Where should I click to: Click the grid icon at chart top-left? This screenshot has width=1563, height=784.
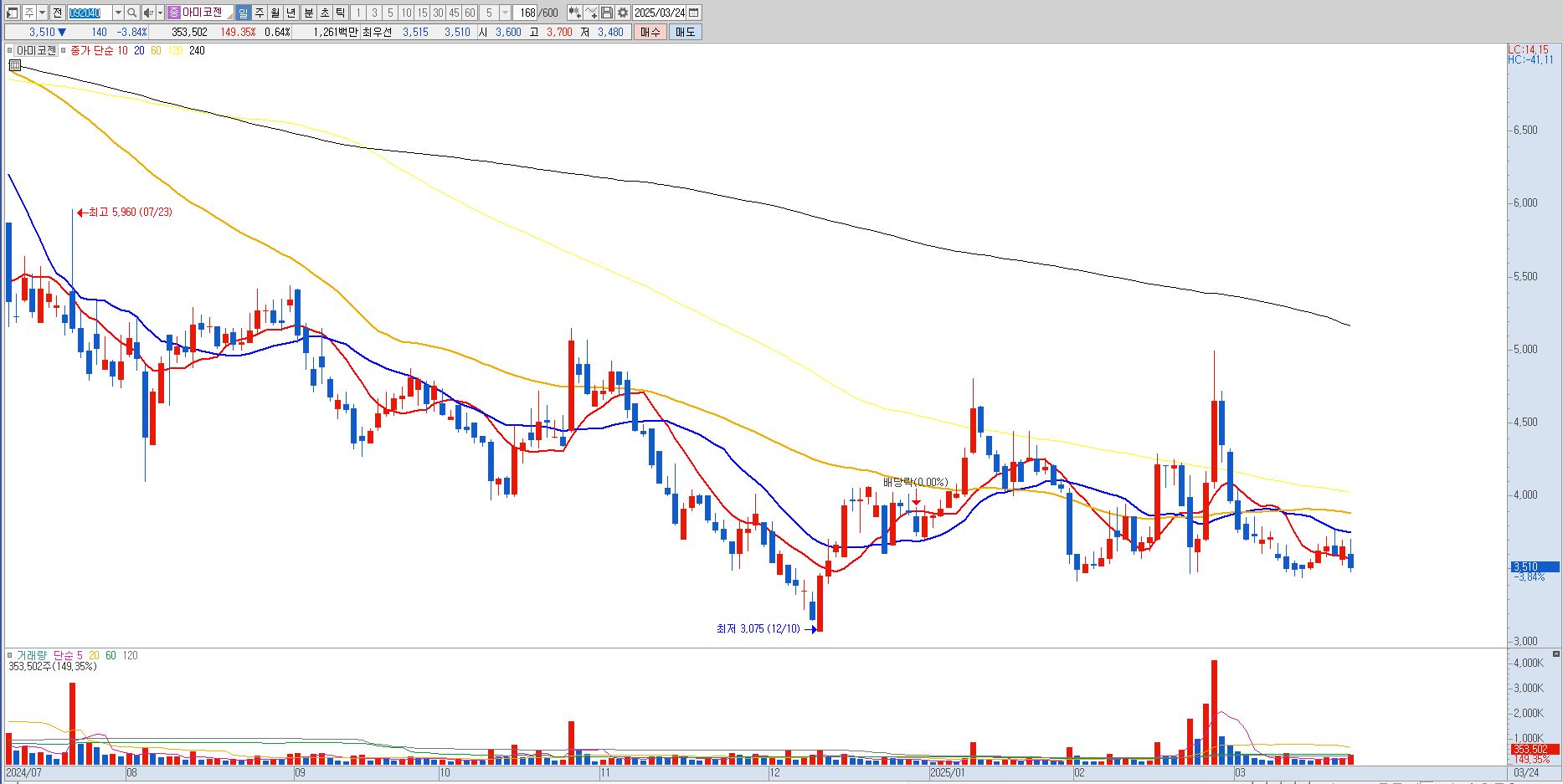(x=14, y=64)
